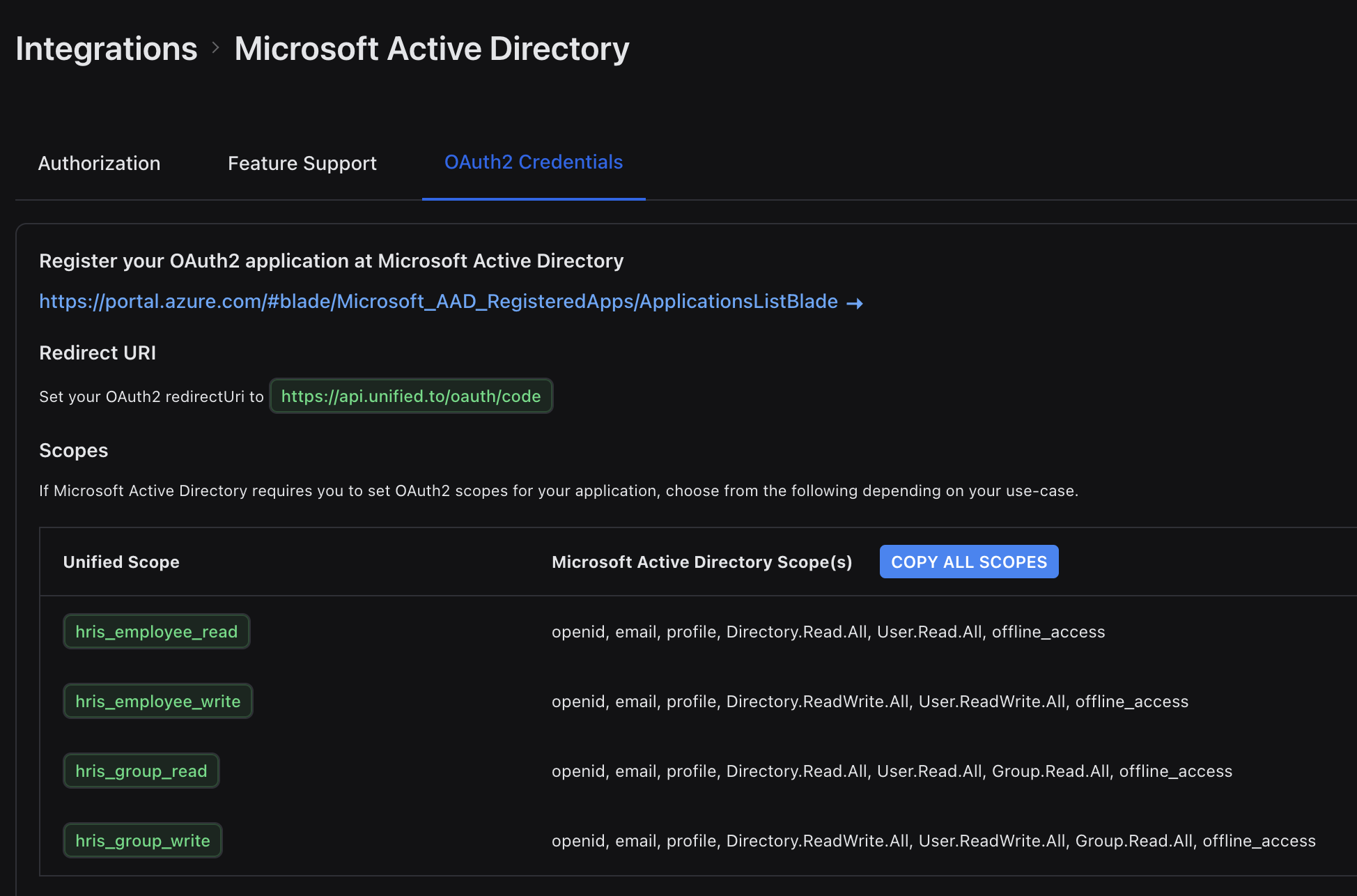This screenshot has width=1357, height=896.
Task: Click the arrow icon beside Azure link
Action: click(855, 303)
